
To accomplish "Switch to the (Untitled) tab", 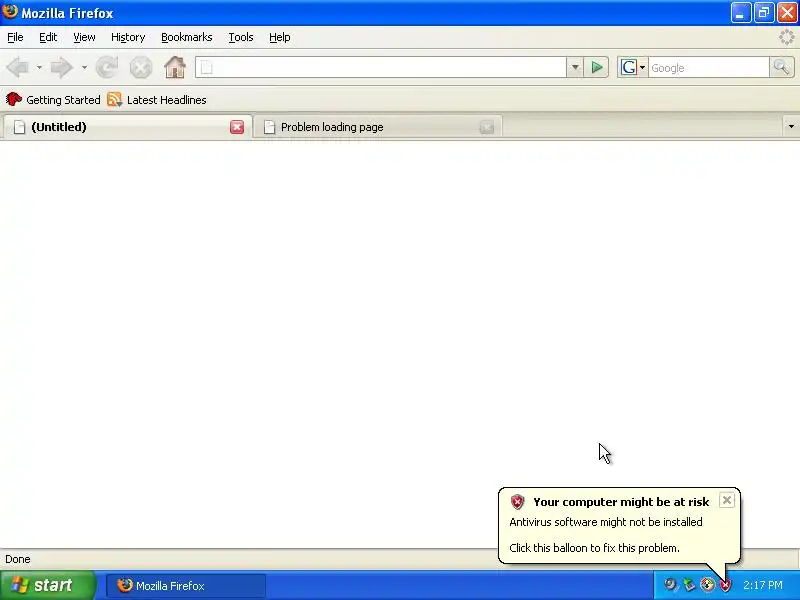I will pyautogui.click(x=127, y=127).
